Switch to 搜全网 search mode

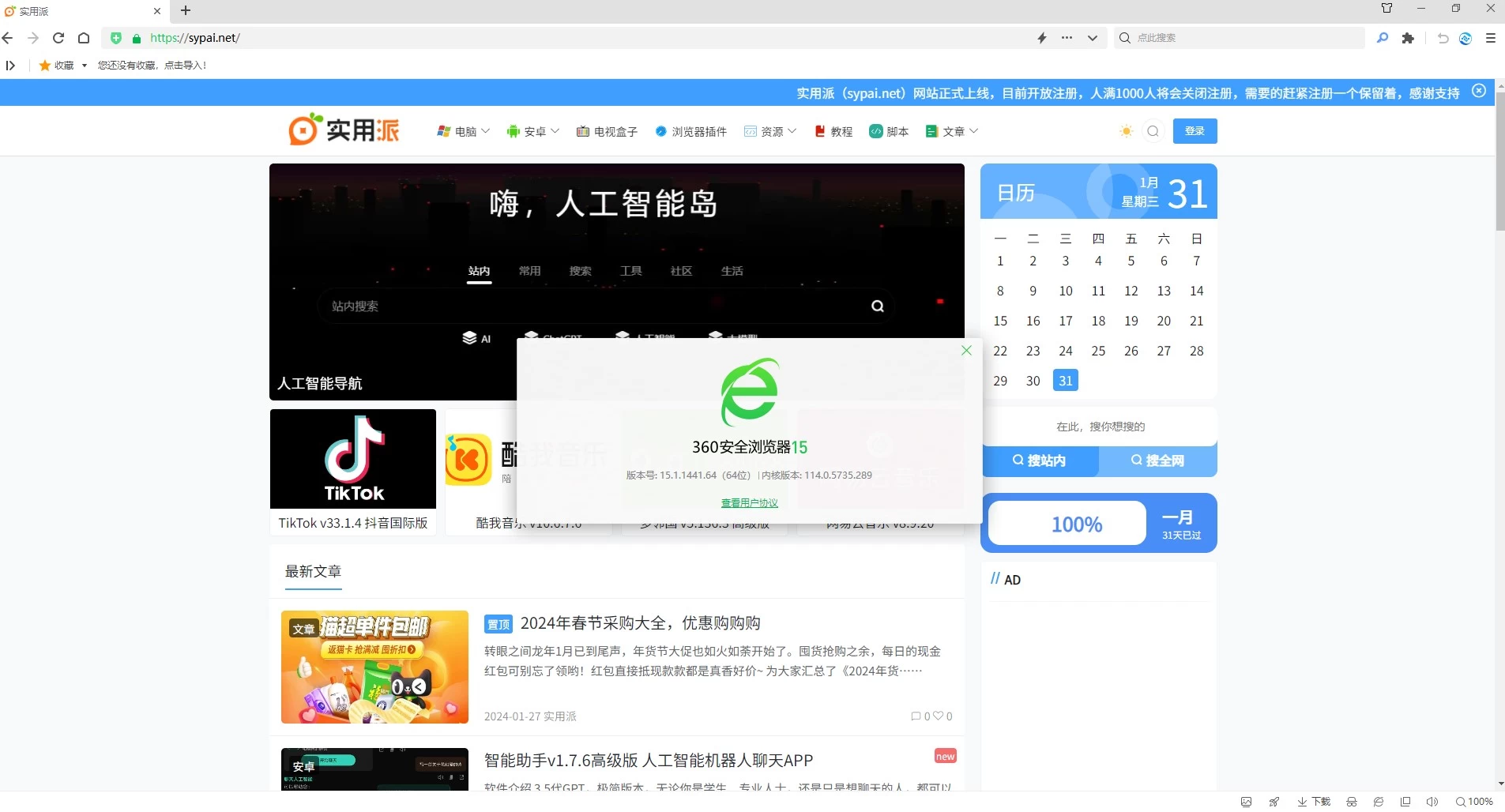coord(1157,461)
